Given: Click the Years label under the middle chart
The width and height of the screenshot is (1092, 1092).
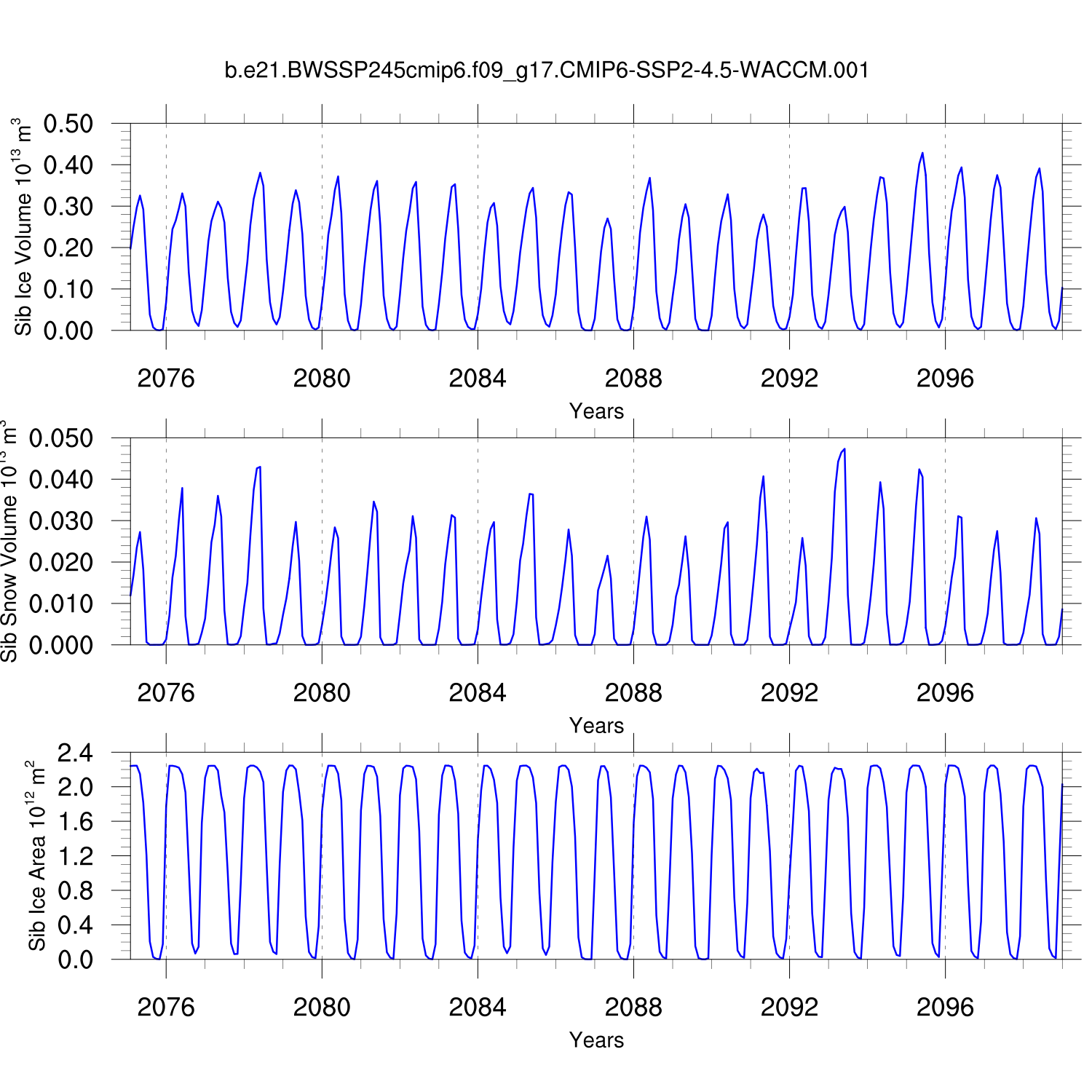Looking at the screenshot, I should [x=596, y=726].
